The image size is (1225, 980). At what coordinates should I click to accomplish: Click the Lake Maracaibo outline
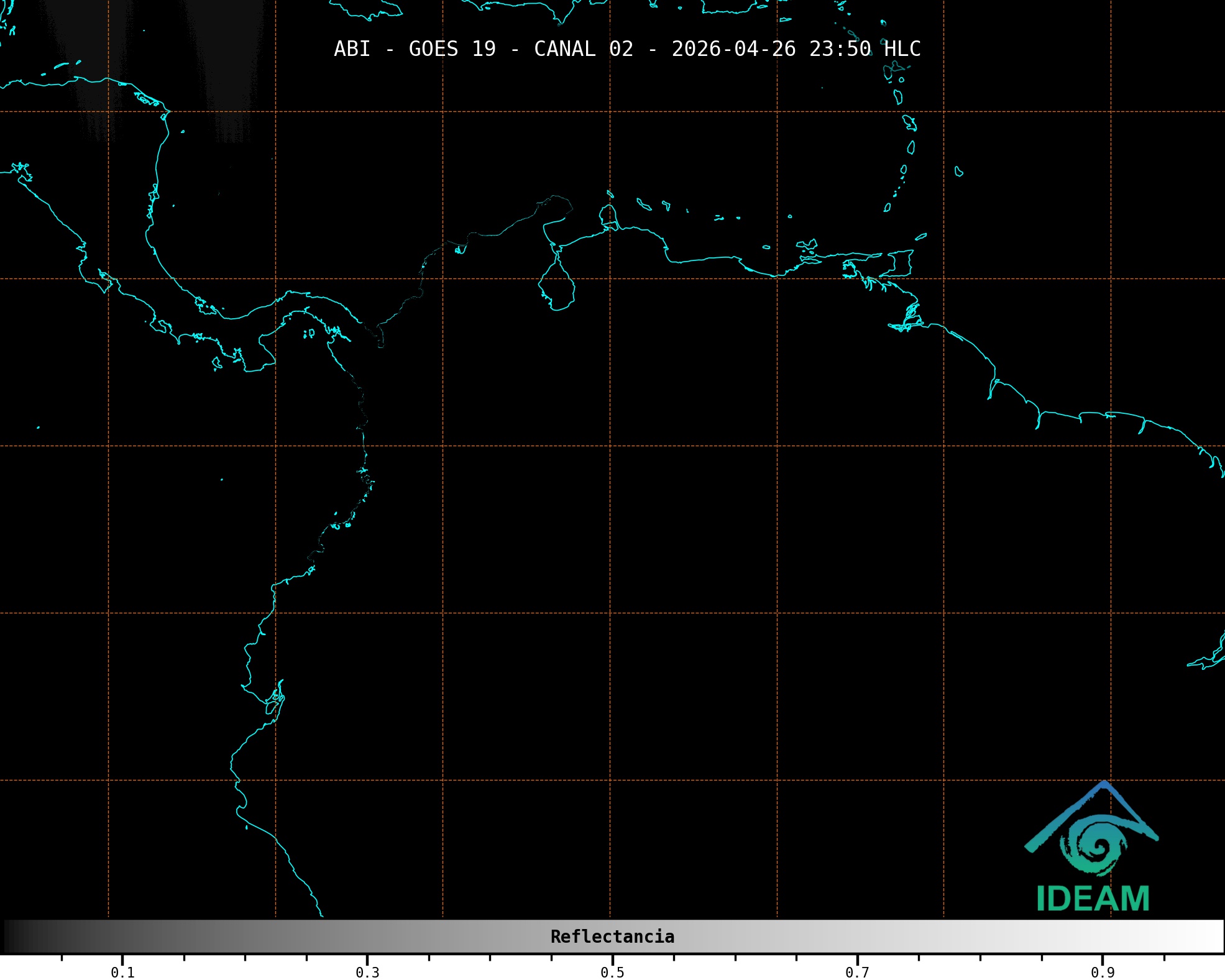(x=557, y=286)
